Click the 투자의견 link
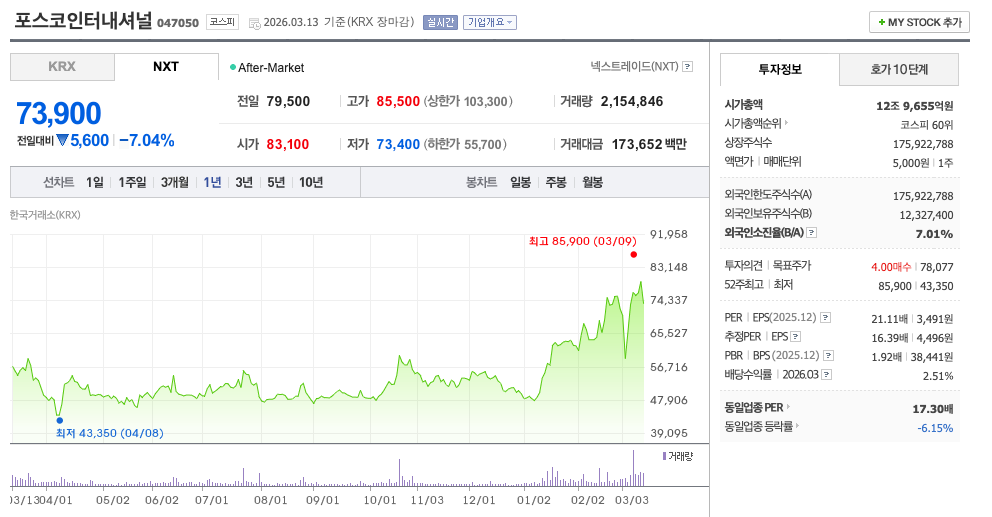 pos(743,266)
